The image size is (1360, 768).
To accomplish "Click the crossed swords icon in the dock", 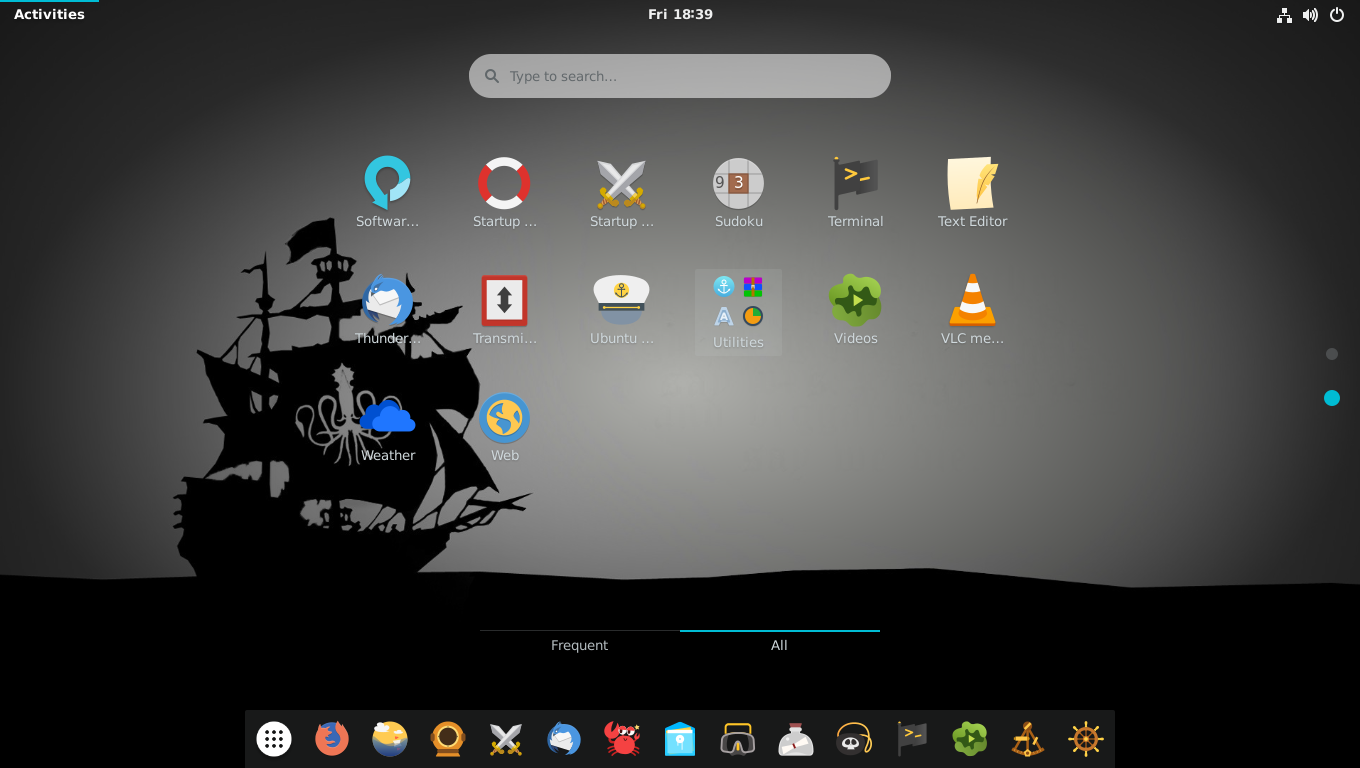I will click(x=506, y=739).
